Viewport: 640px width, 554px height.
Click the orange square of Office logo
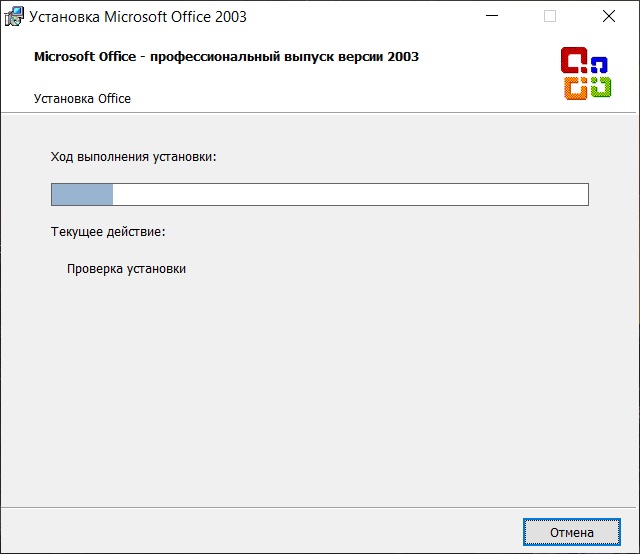click(x=576, y=88)
